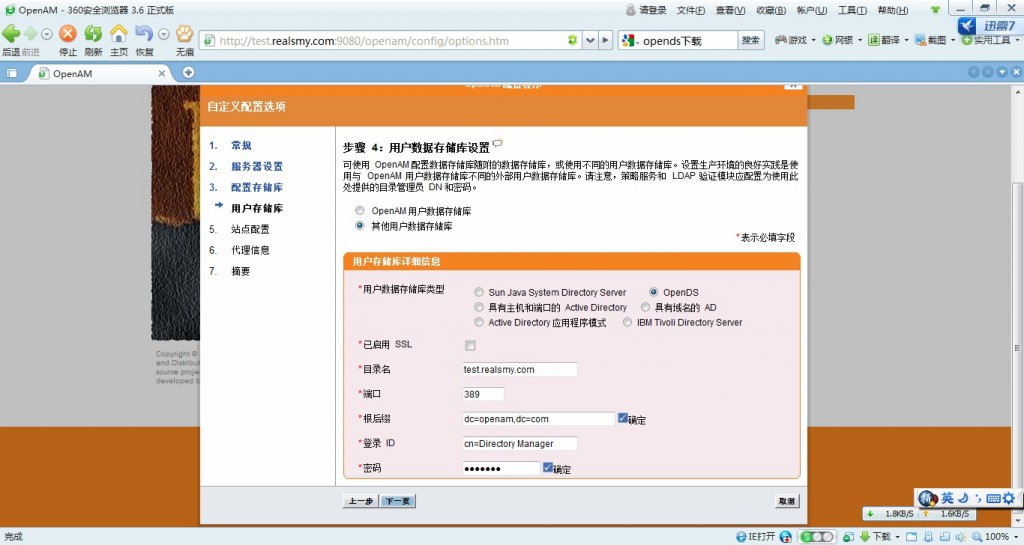Screen dimensions: 1024x545
Task: Open 恢复 restore dropdown arrow
Action: 164,33
